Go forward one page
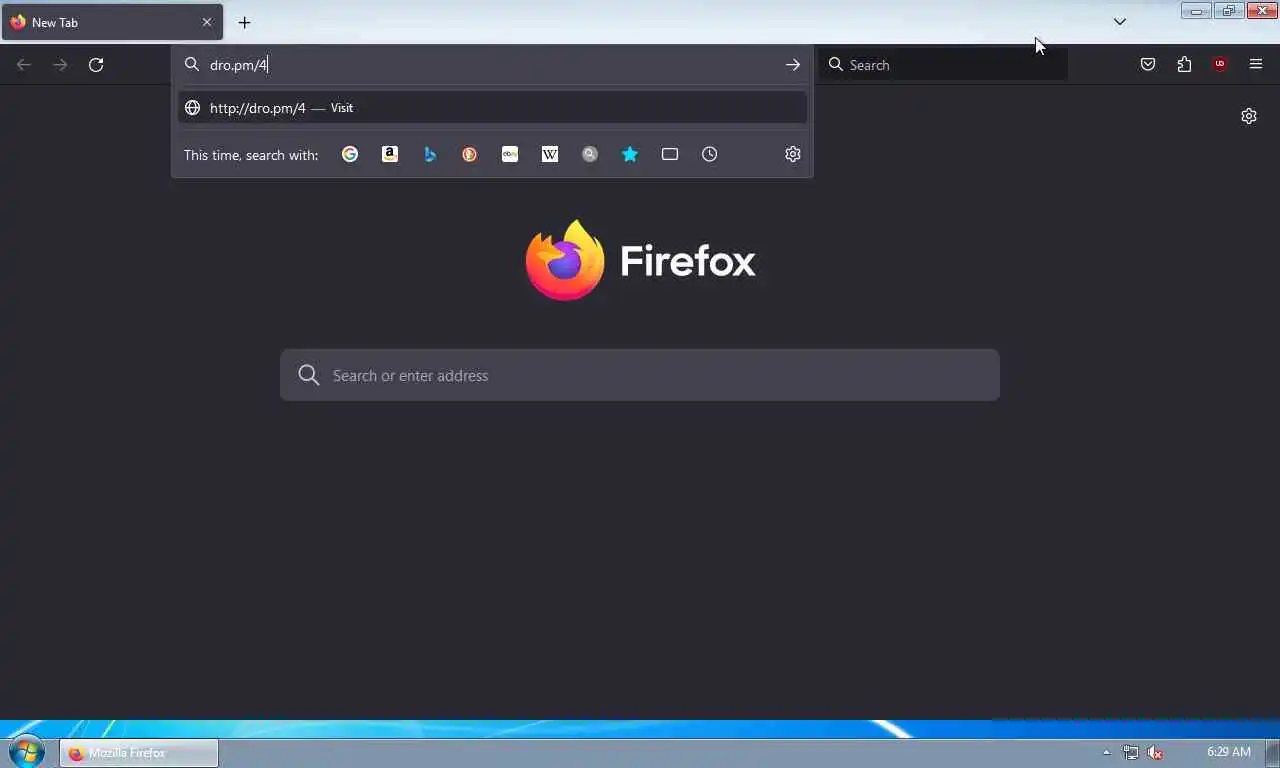This screenshot has width=1280, height=768. click(60, 65)
